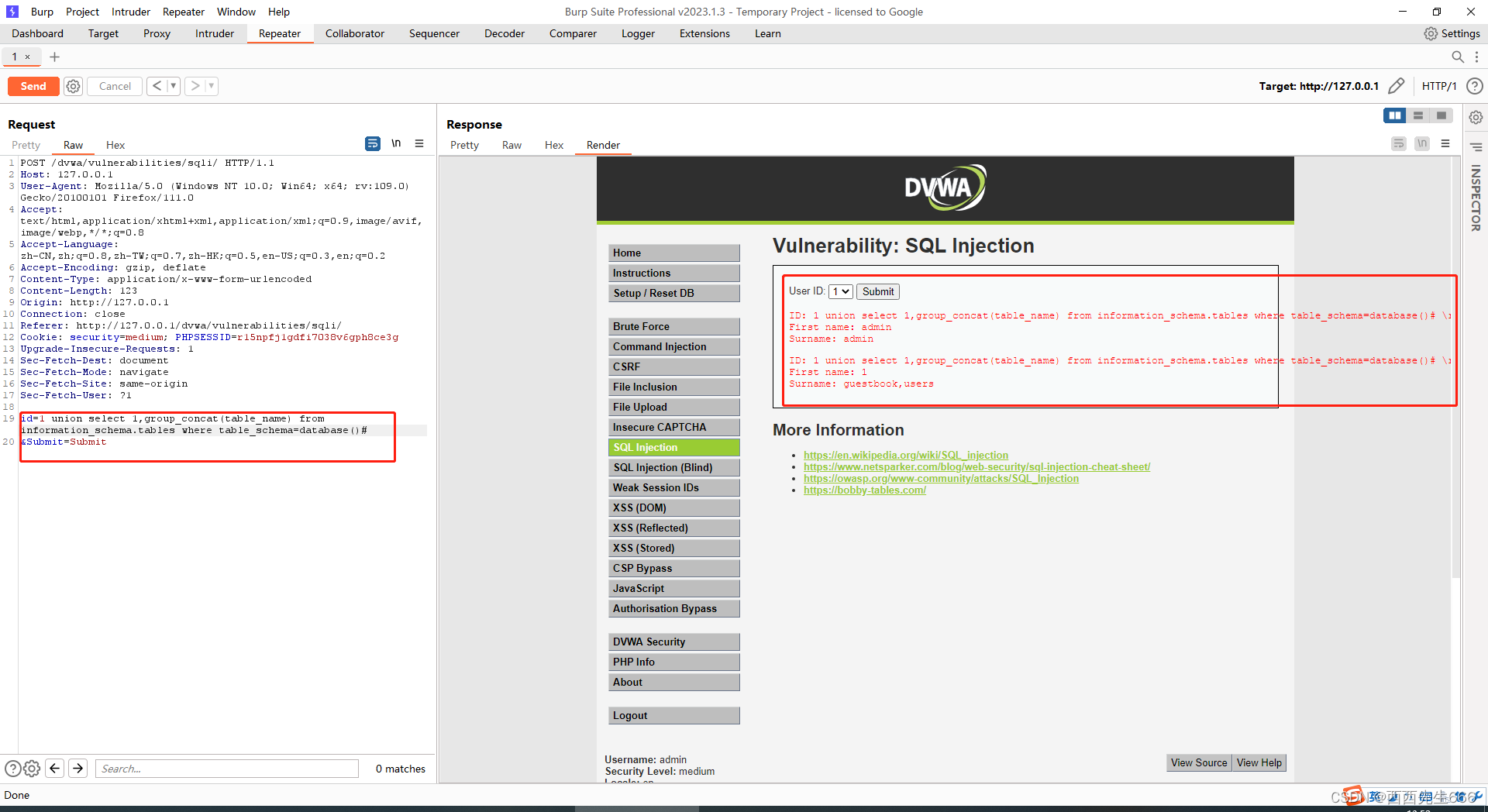Toggle response non-printable characters \n icon
The width and height of the screenshot is (1488, 812).
pos(1421,143)
